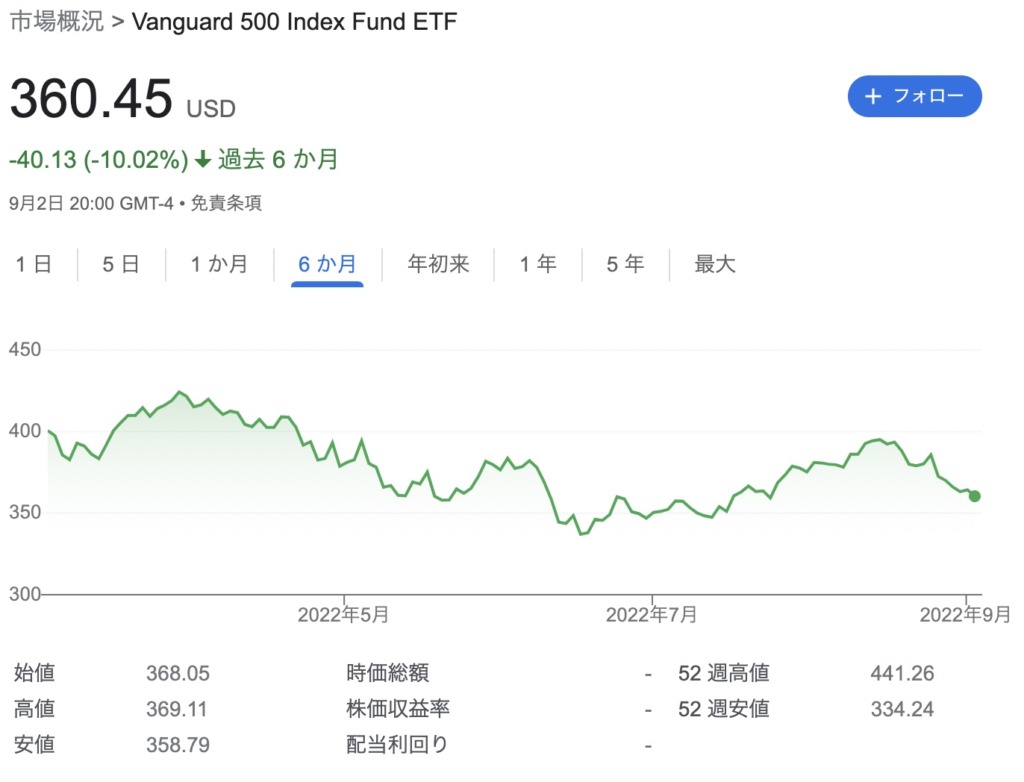Screen dimensions: 1024x782
Task: Show the 1年 chart range
Action: pyautogui.click(x=538, y=264)
